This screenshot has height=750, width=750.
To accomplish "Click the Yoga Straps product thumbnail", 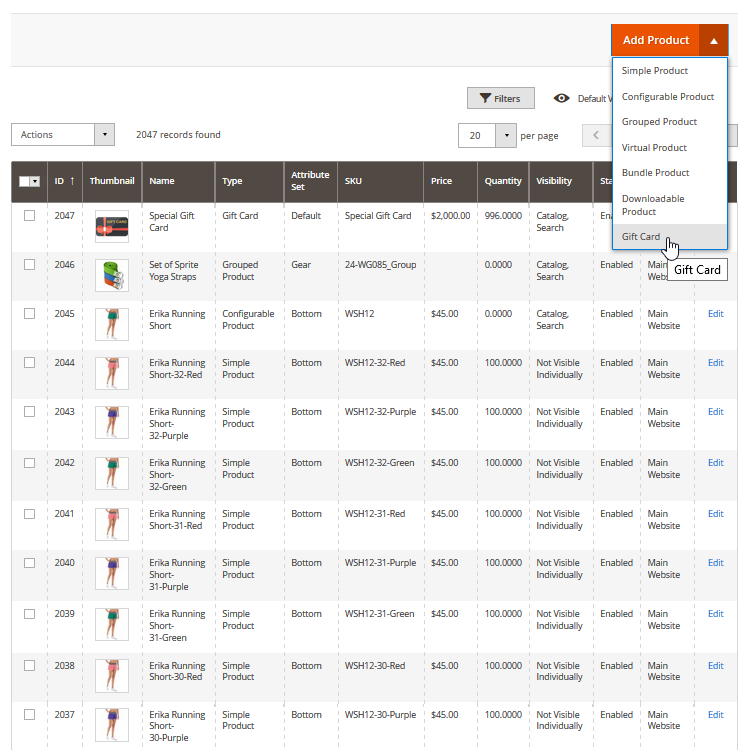I will pyautogui.click(x=111, y=275).
